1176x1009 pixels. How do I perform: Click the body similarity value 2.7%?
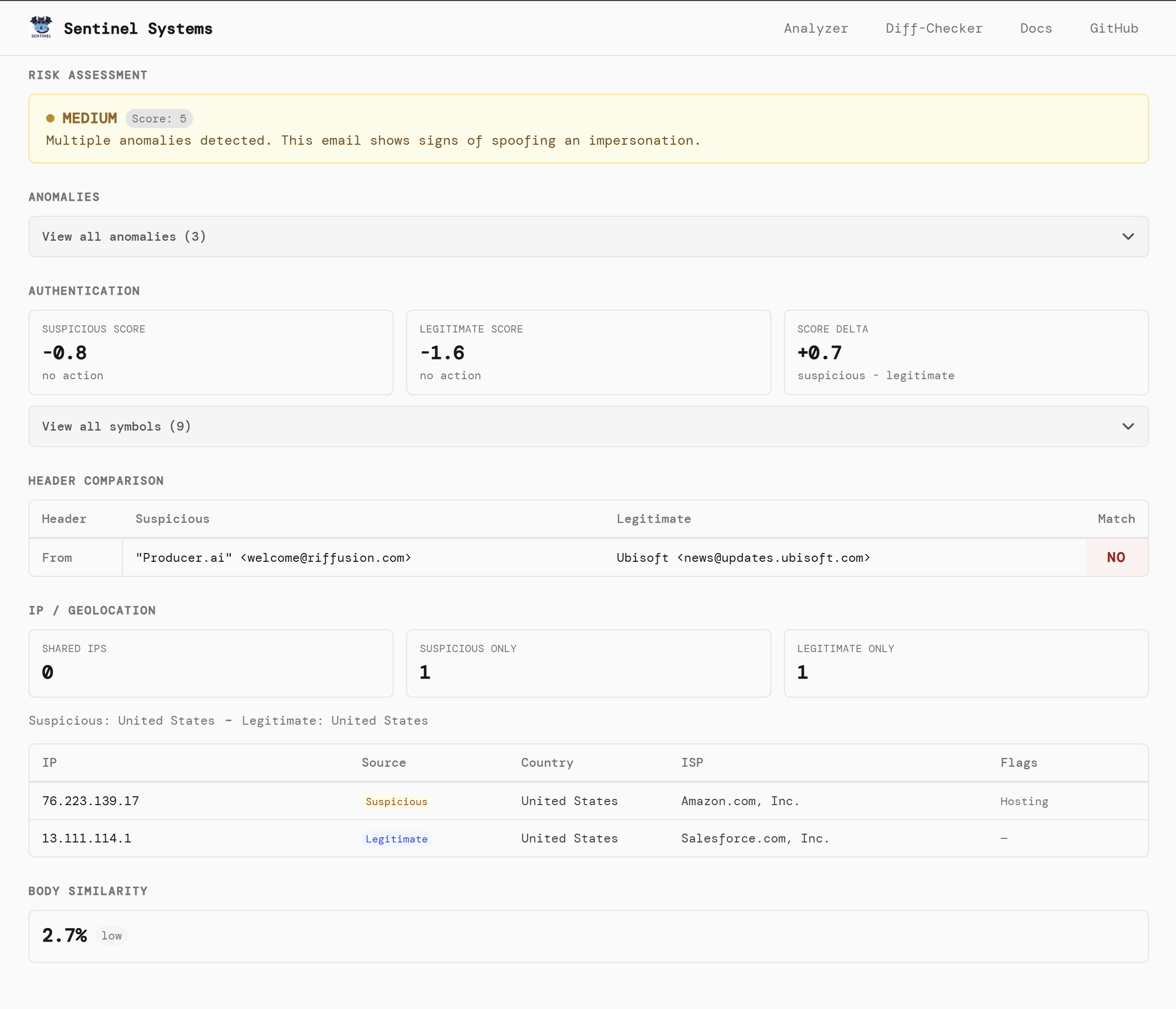[x=64, y=935]
